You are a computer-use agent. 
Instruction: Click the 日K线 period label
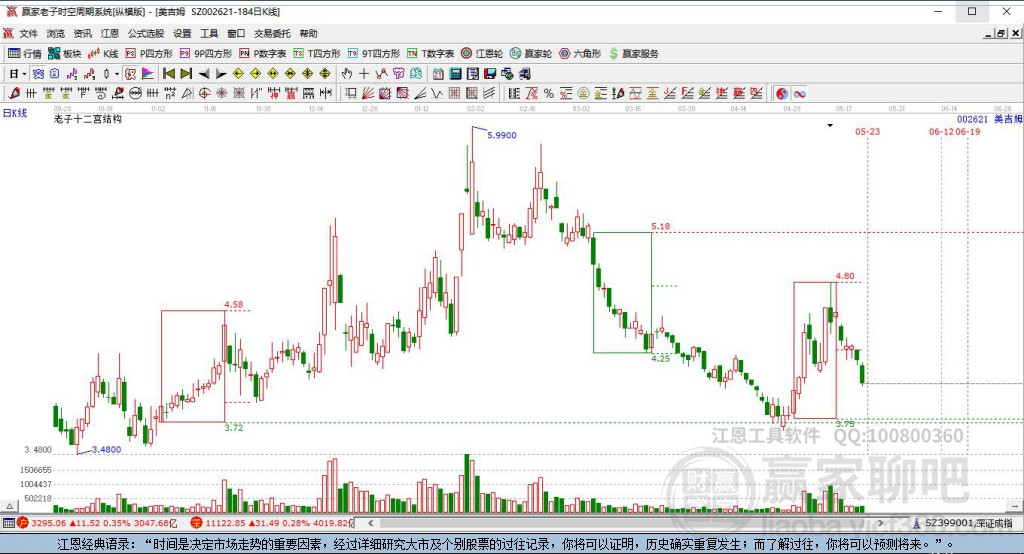click(x=15, y=113)
